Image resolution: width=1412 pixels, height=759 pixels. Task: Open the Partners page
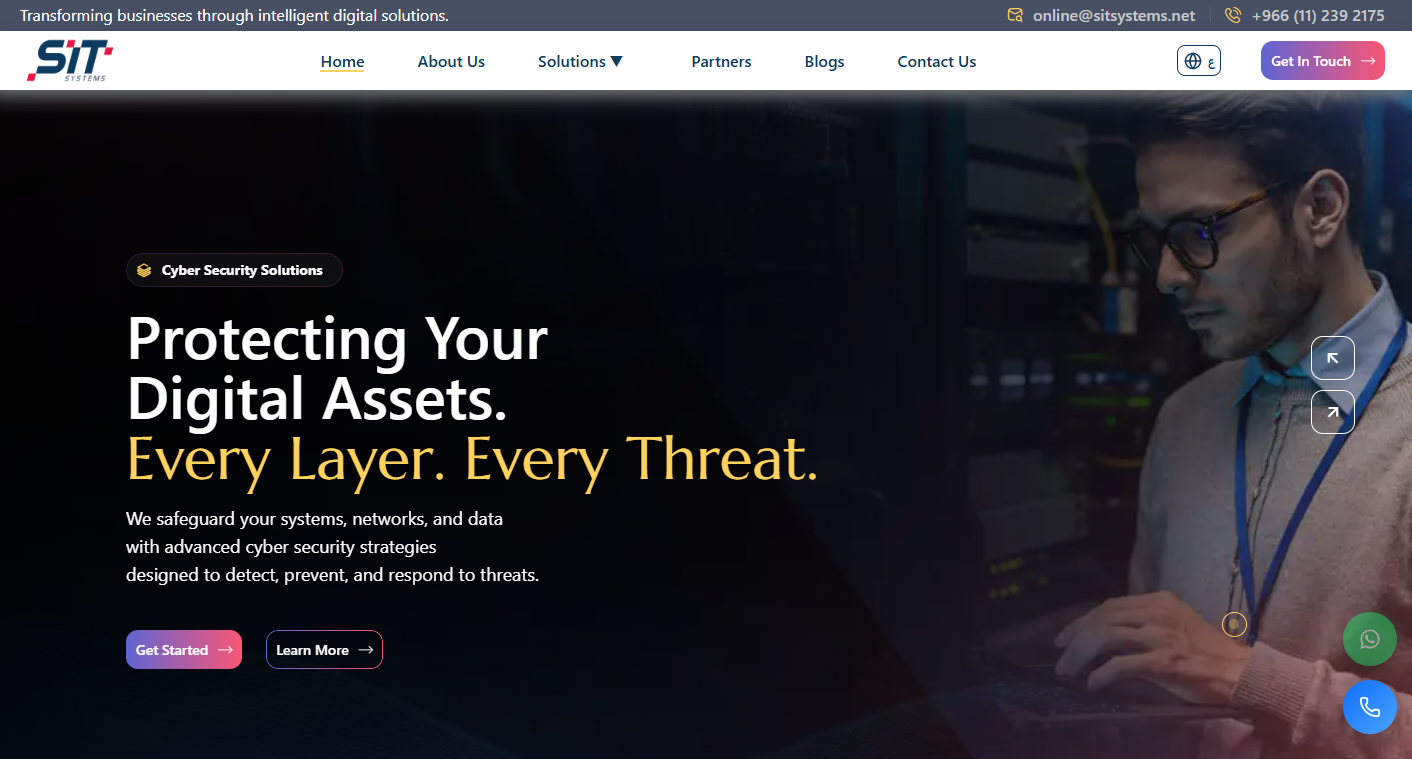(721, 61)
